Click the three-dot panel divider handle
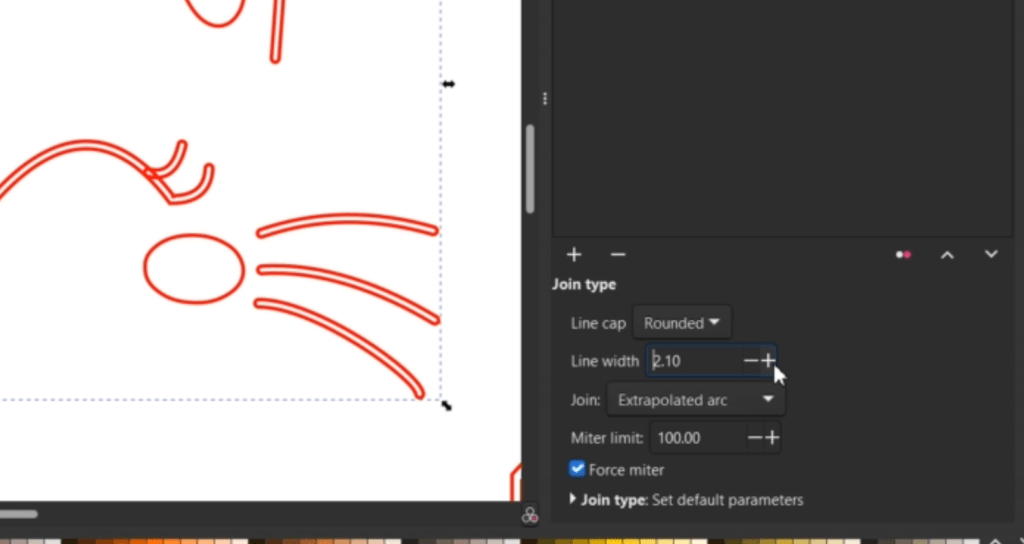The image size is (1024, 544). click(x=545, y=99)
